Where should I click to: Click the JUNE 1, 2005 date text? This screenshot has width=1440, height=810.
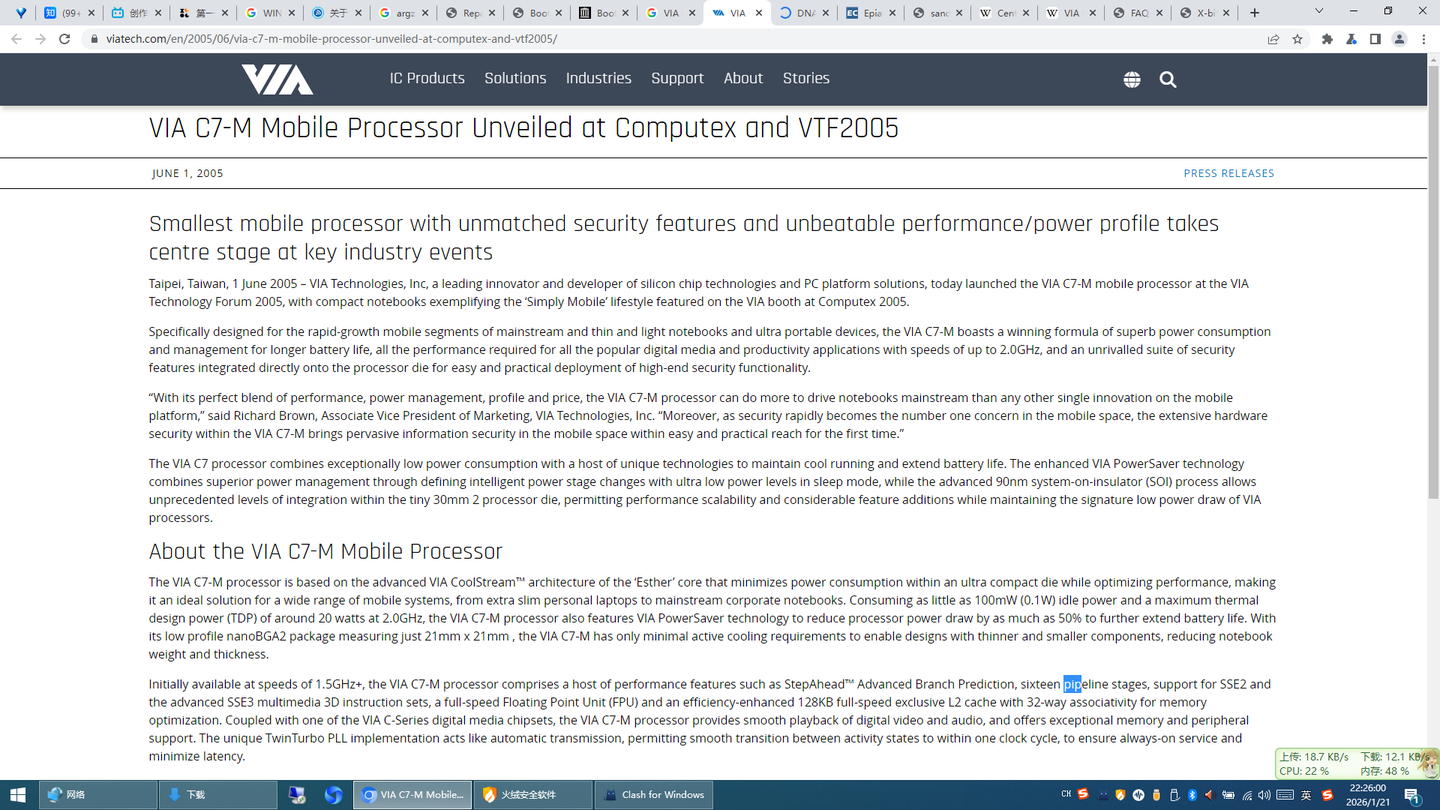(x=188, y=173)
